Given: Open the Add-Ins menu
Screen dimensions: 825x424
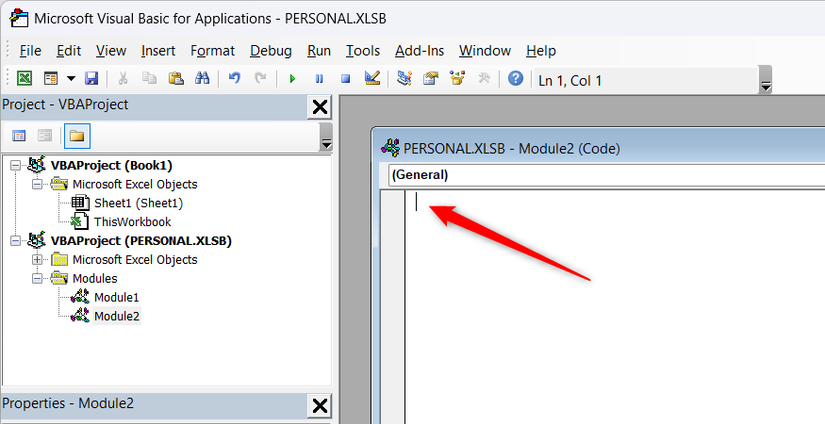Looking at the screenshot, I should pos(419,51).
